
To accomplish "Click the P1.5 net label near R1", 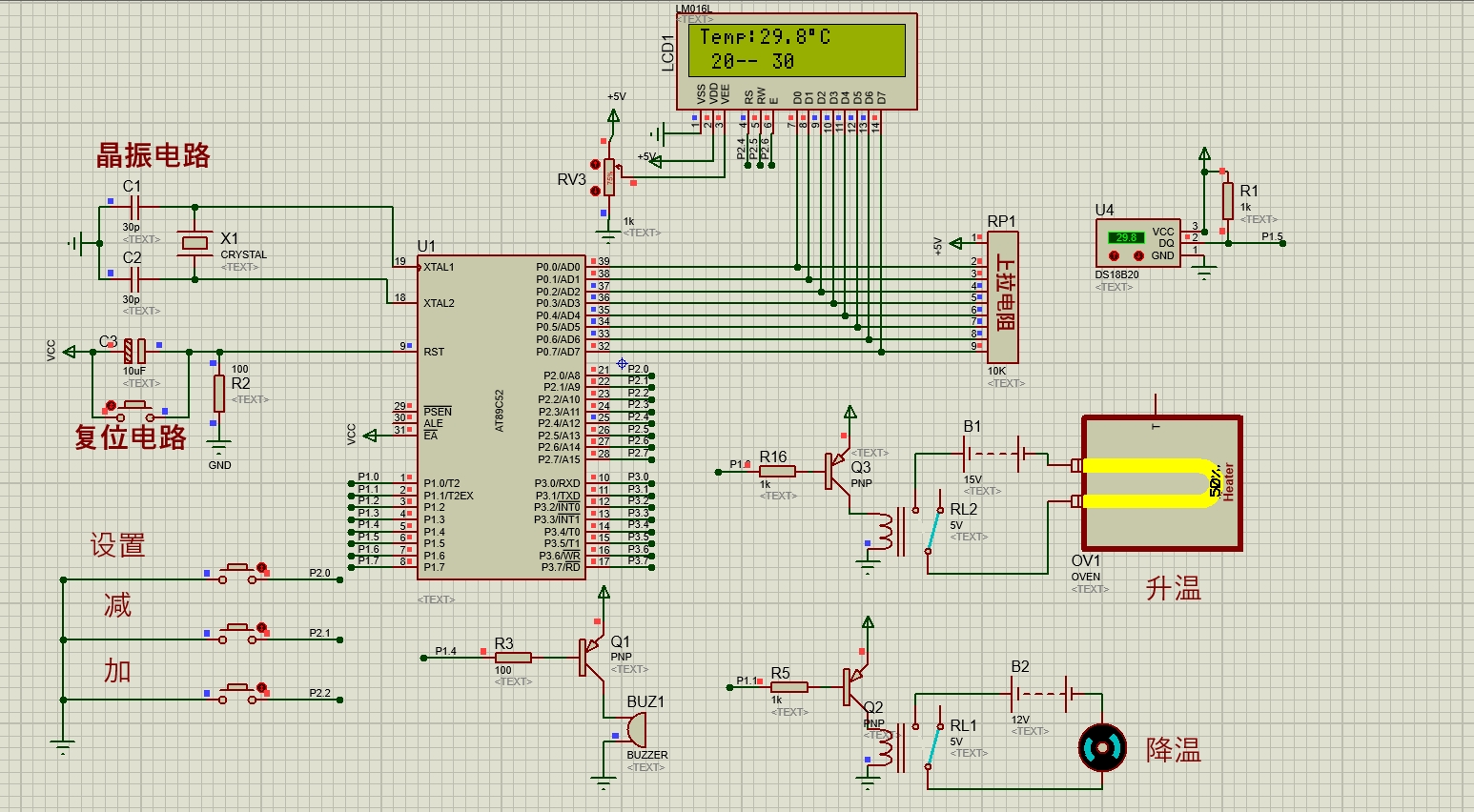I will click(x=1272, y=236).
